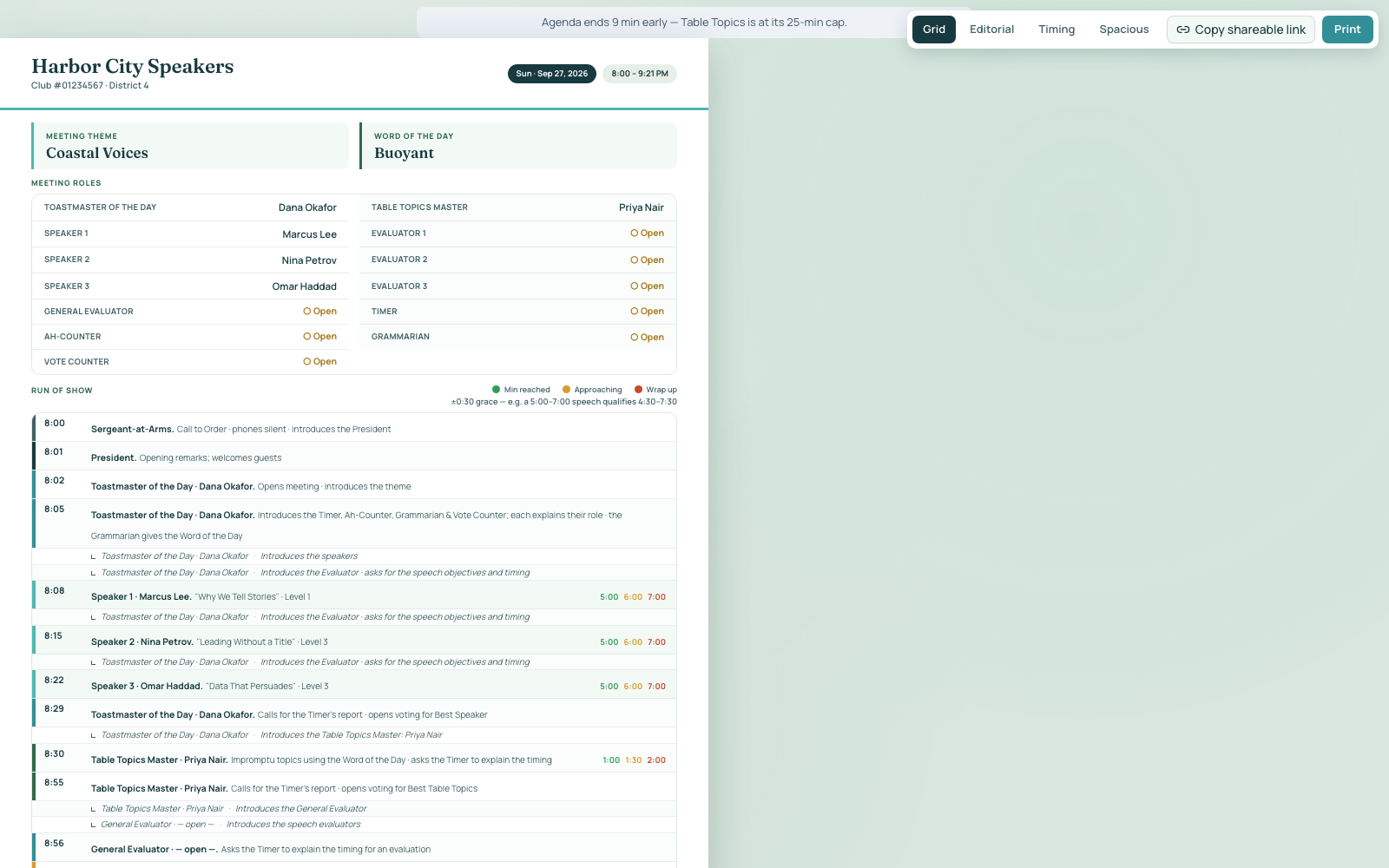Viewport: 1389px width, 868px height.
Task: Claim the open Evaluator 3 role
Action: (648, 286)
